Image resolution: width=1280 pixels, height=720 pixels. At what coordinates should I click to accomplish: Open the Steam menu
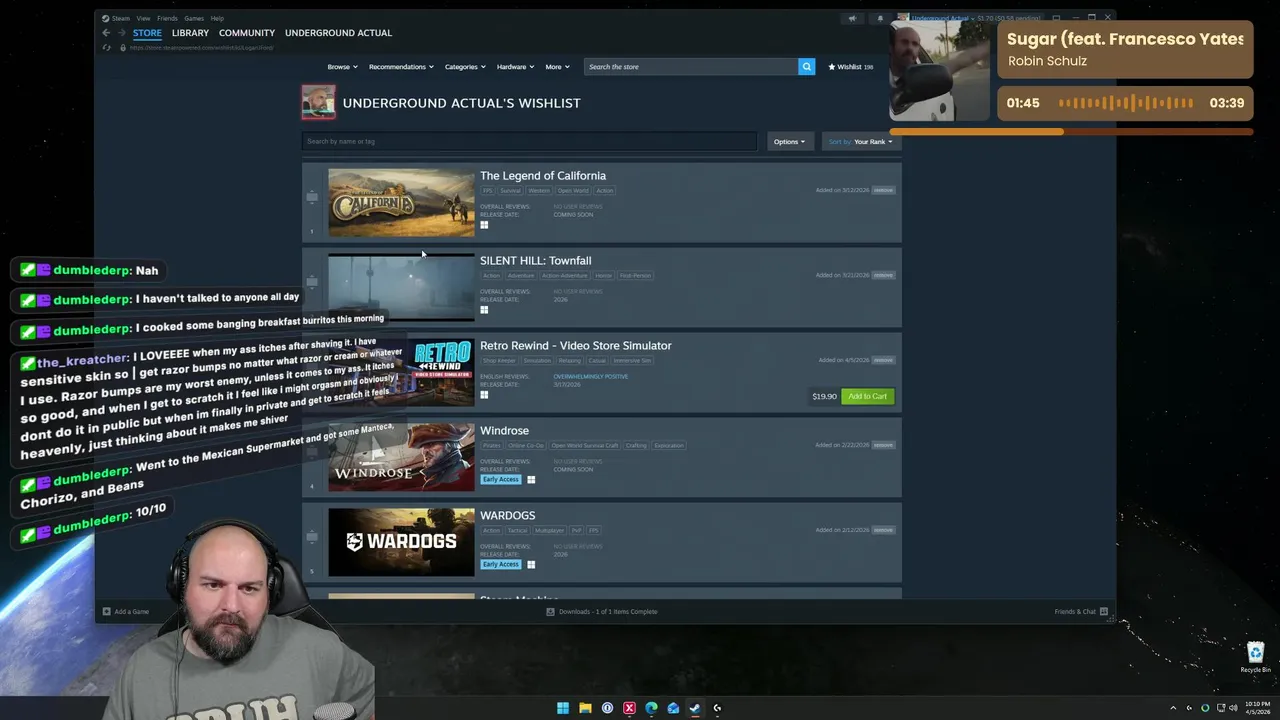[x=120, y=18]
